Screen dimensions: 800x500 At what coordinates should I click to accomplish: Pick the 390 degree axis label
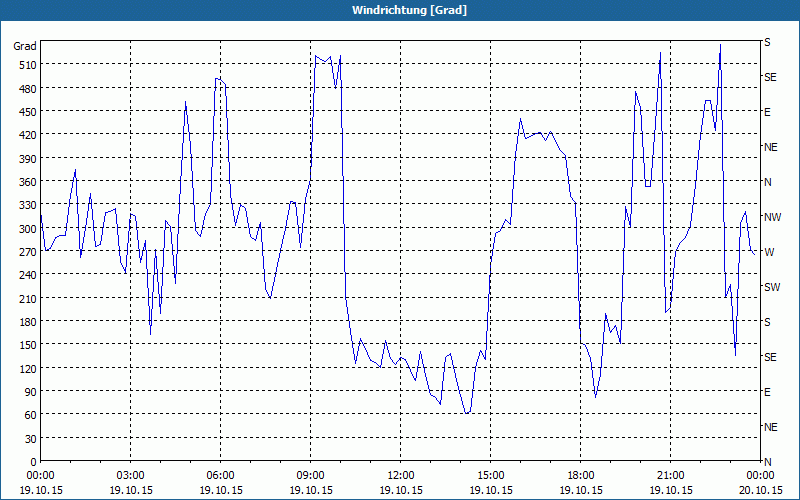28,159
